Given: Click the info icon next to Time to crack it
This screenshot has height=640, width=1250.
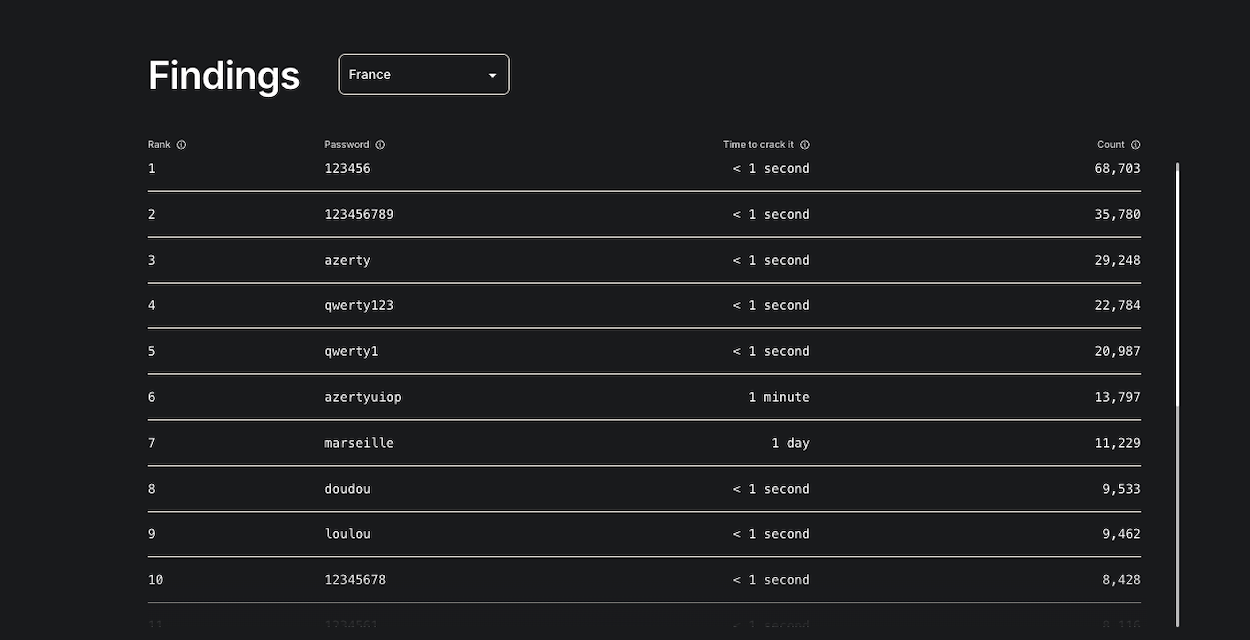Looking at the screenshot, I should (x=805, y=145).
